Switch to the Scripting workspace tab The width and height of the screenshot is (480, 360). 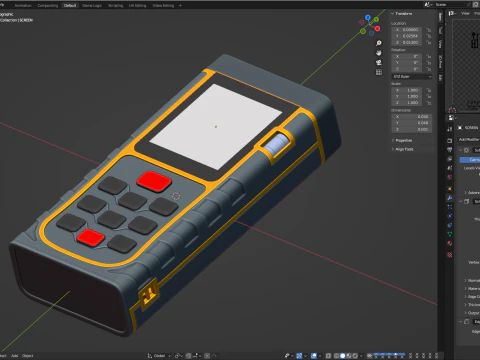pos(115,5)
